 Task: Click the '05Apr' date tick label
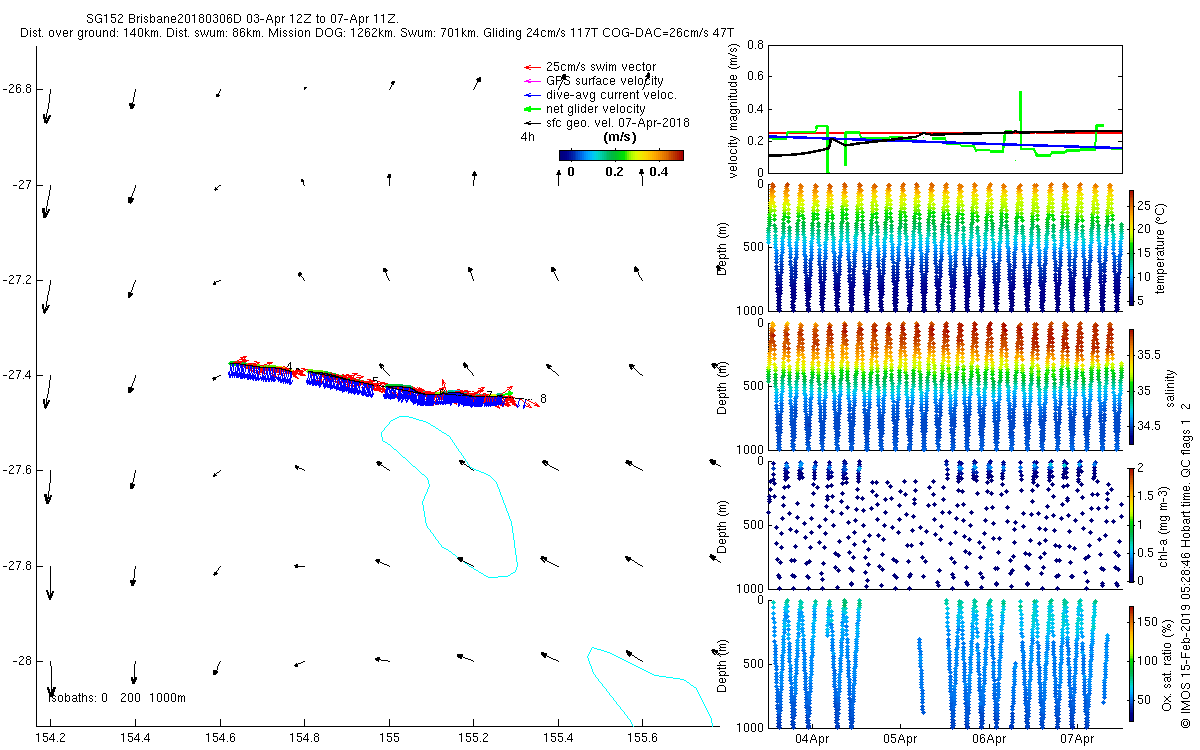pos(900,740)
